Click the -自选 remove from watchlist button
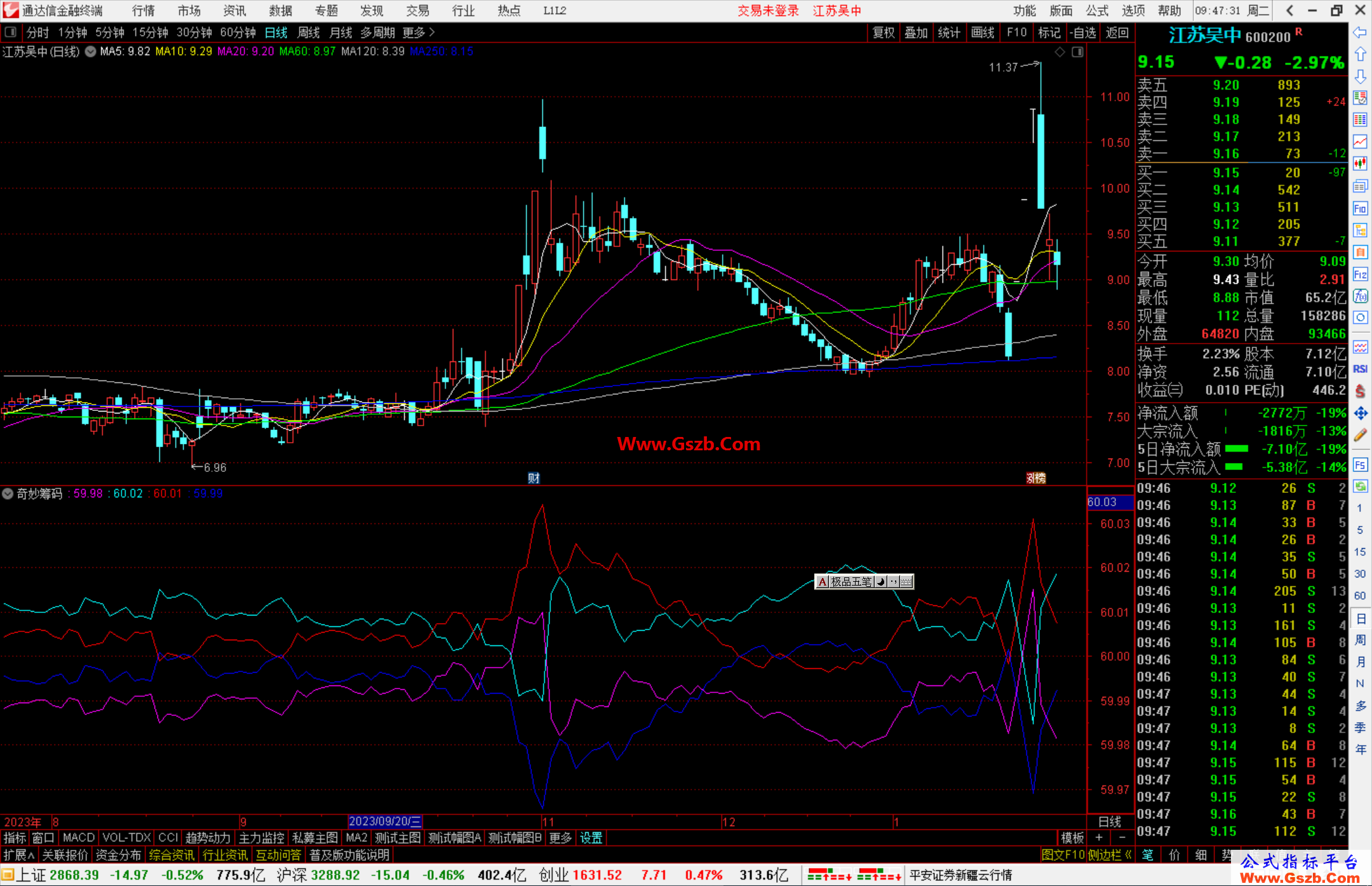This screenshot has height=886, width=1372. [1082, 32]
